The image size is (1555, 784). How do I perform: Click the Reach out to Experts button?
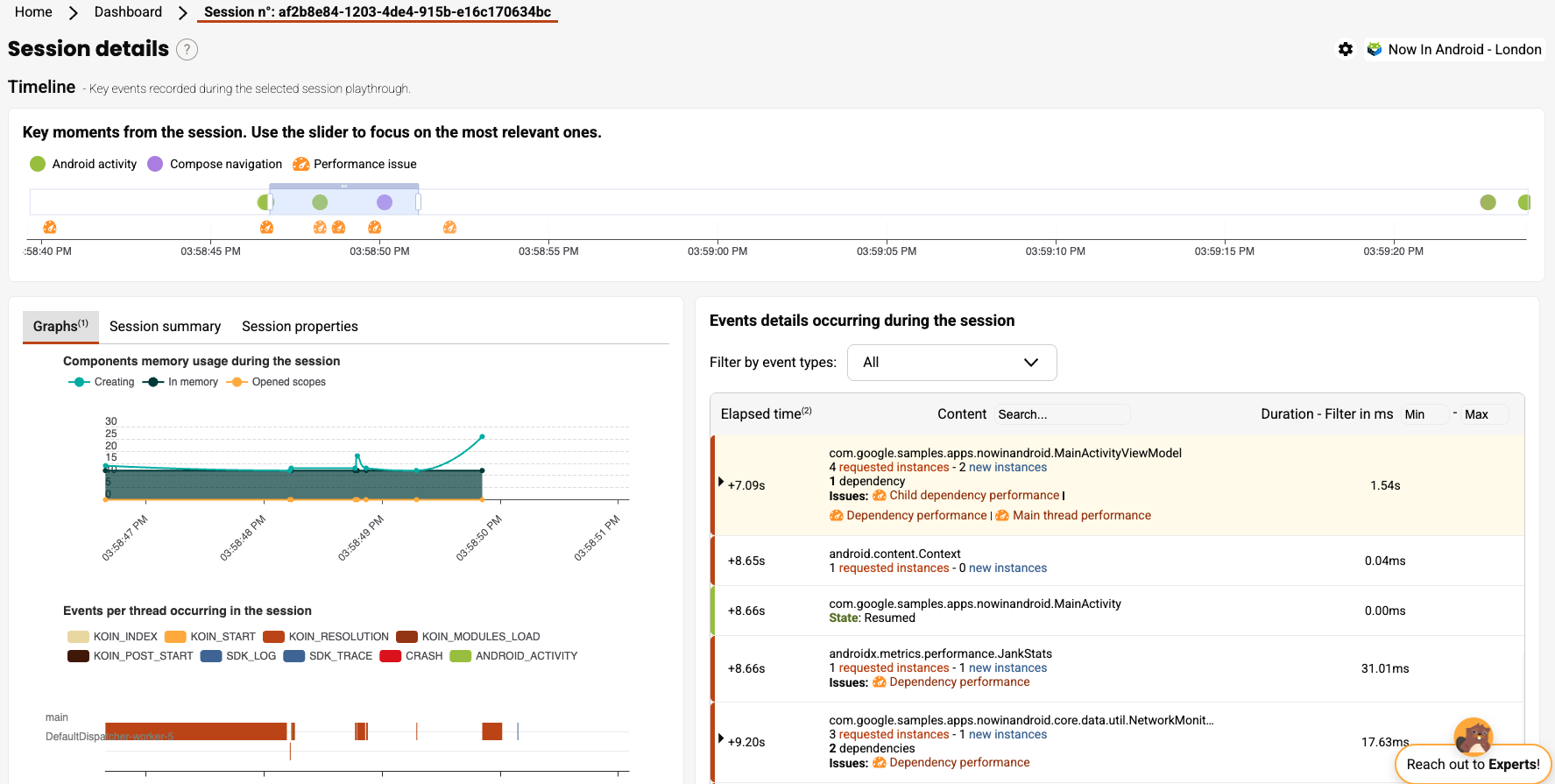[x=1473, y=764]
